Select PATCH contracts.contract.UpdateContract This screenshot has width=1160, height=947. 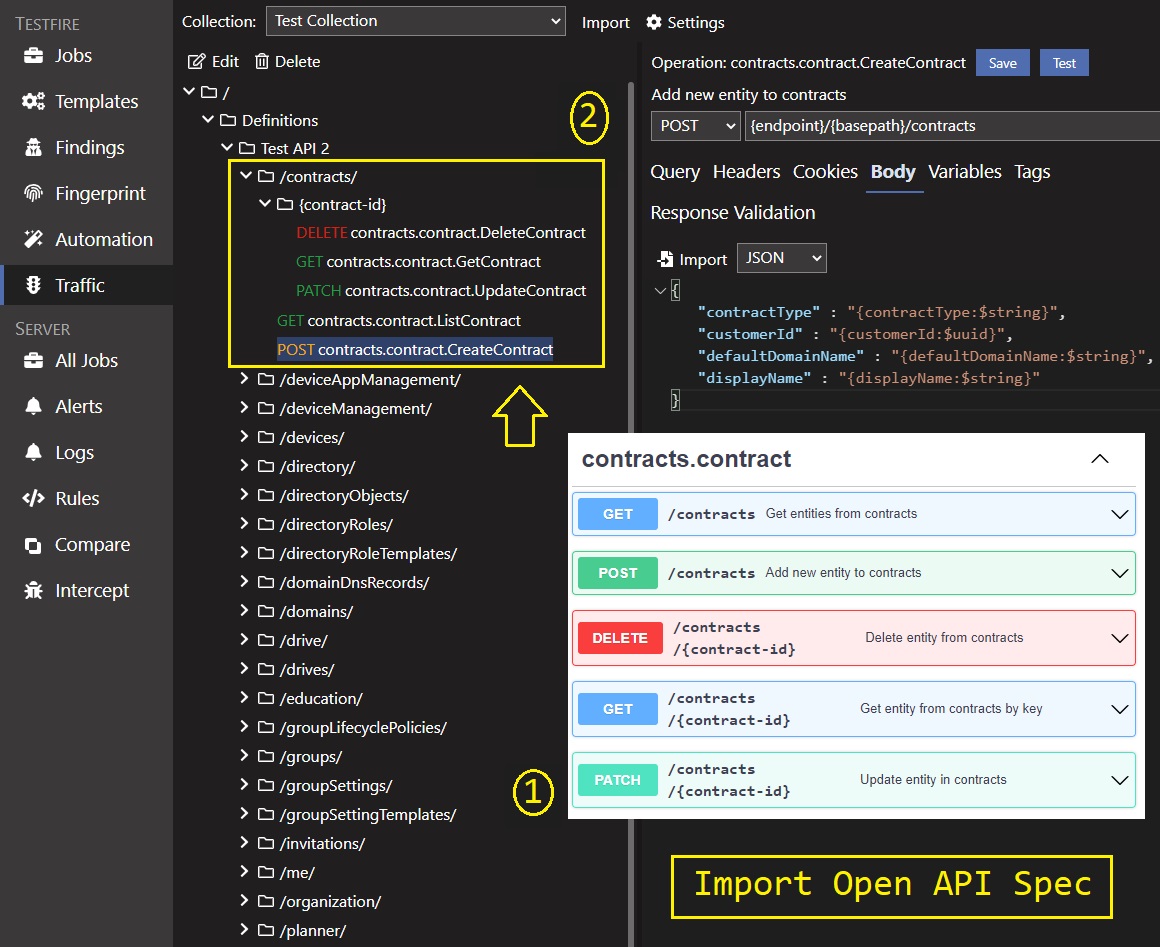point(441,290)
